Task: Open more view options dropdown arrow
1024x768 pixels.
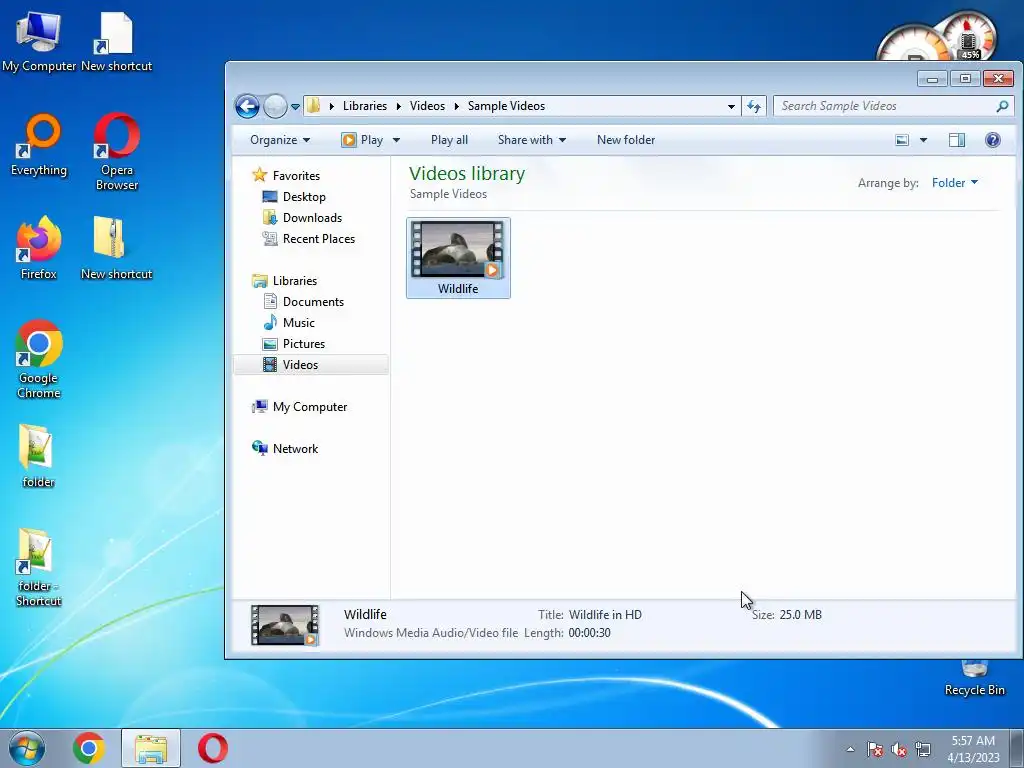Action: [923, 140]
